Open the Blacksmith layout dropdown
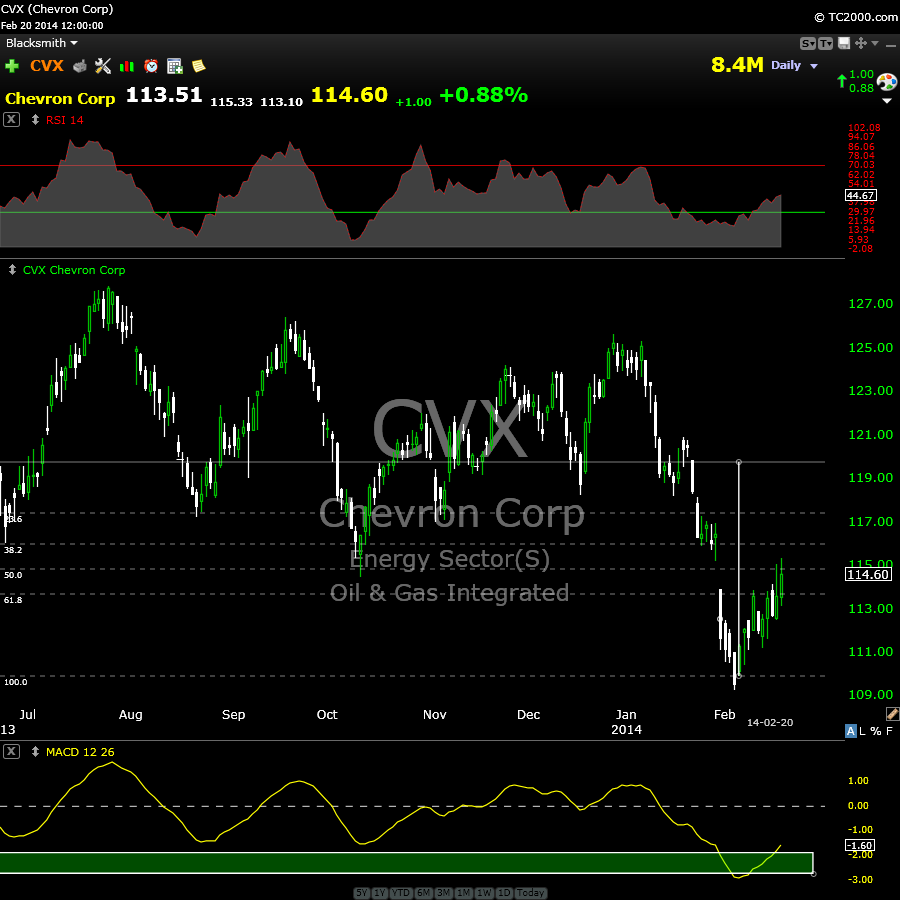The width and height of the screenshot is (900, 900). point(41,43)
